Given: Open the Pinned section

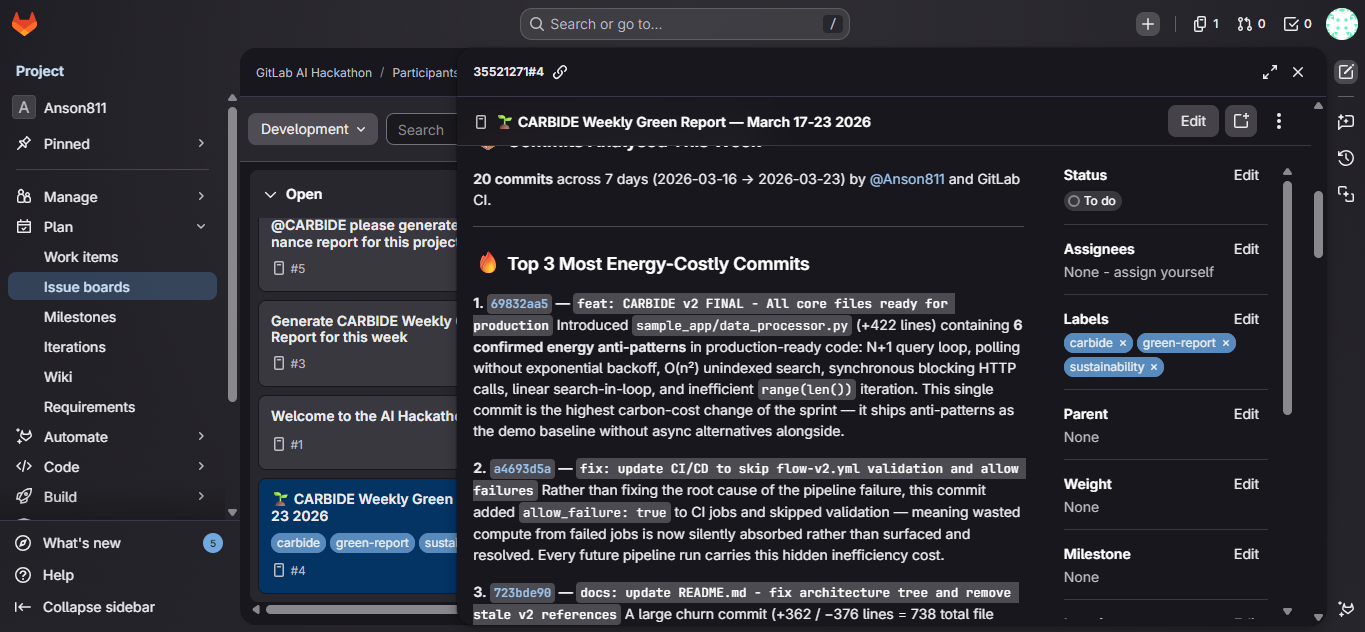Looking at the screenshot, I should (x=112, y=144).
